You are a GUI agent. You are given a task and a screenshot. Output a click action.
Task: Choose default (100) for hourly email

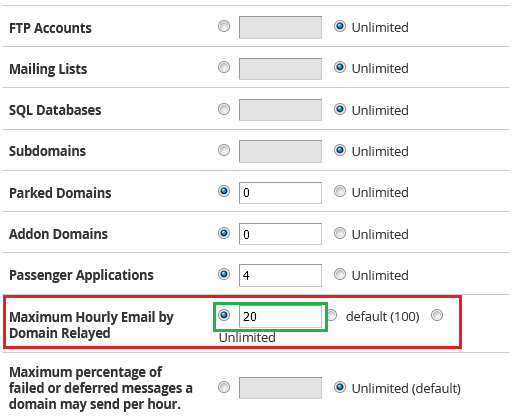point(332,315)
